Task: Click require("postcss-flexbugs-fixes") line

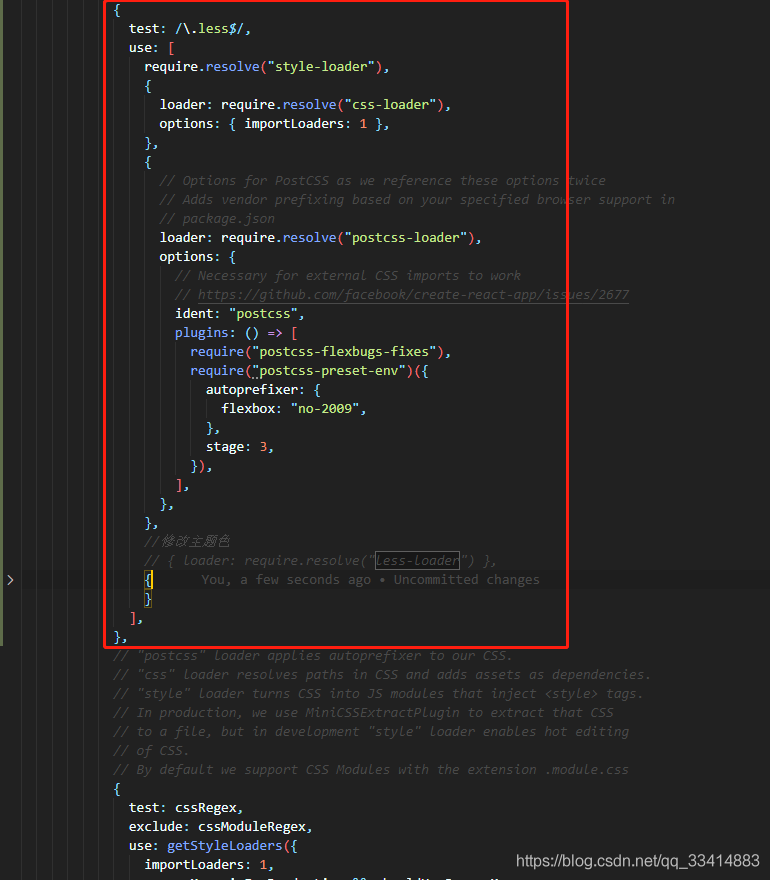Action: pos(320,352)
